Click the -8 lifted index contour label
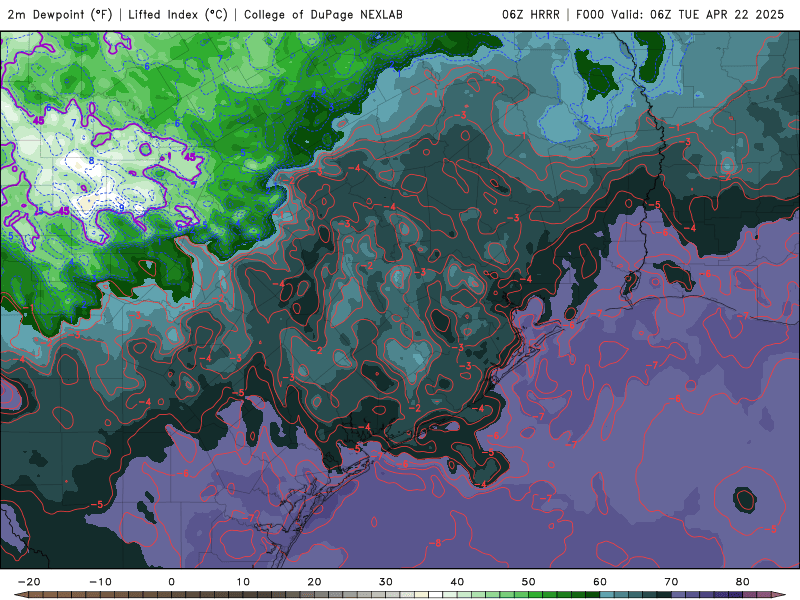The width and height of the screenshot is (800, 600). coord(435,543)
